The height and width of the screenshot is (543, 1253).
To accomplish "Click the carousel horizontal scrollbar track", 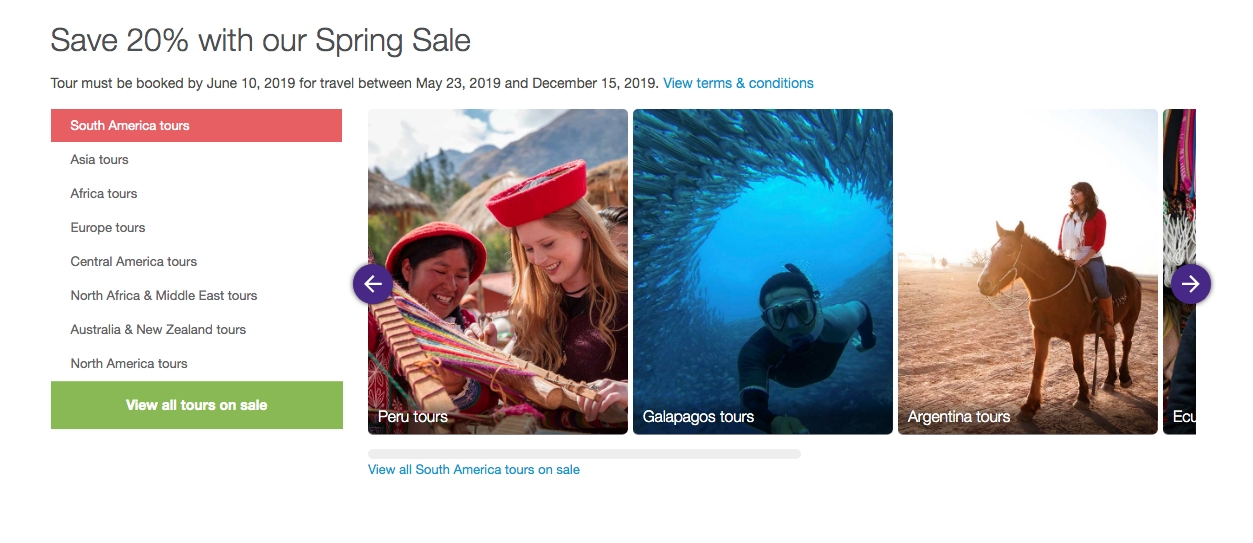I will click(584, 454).
